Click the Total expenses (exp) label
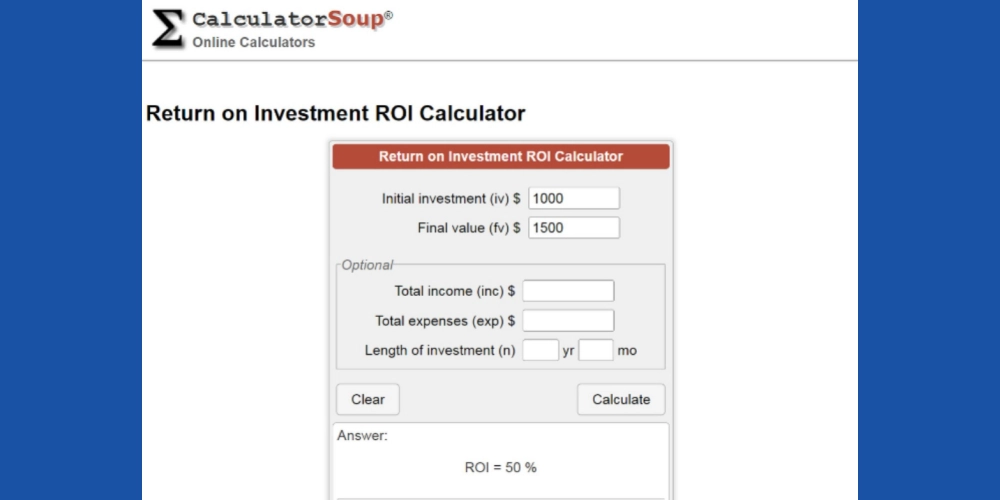 tap(445, 321)
